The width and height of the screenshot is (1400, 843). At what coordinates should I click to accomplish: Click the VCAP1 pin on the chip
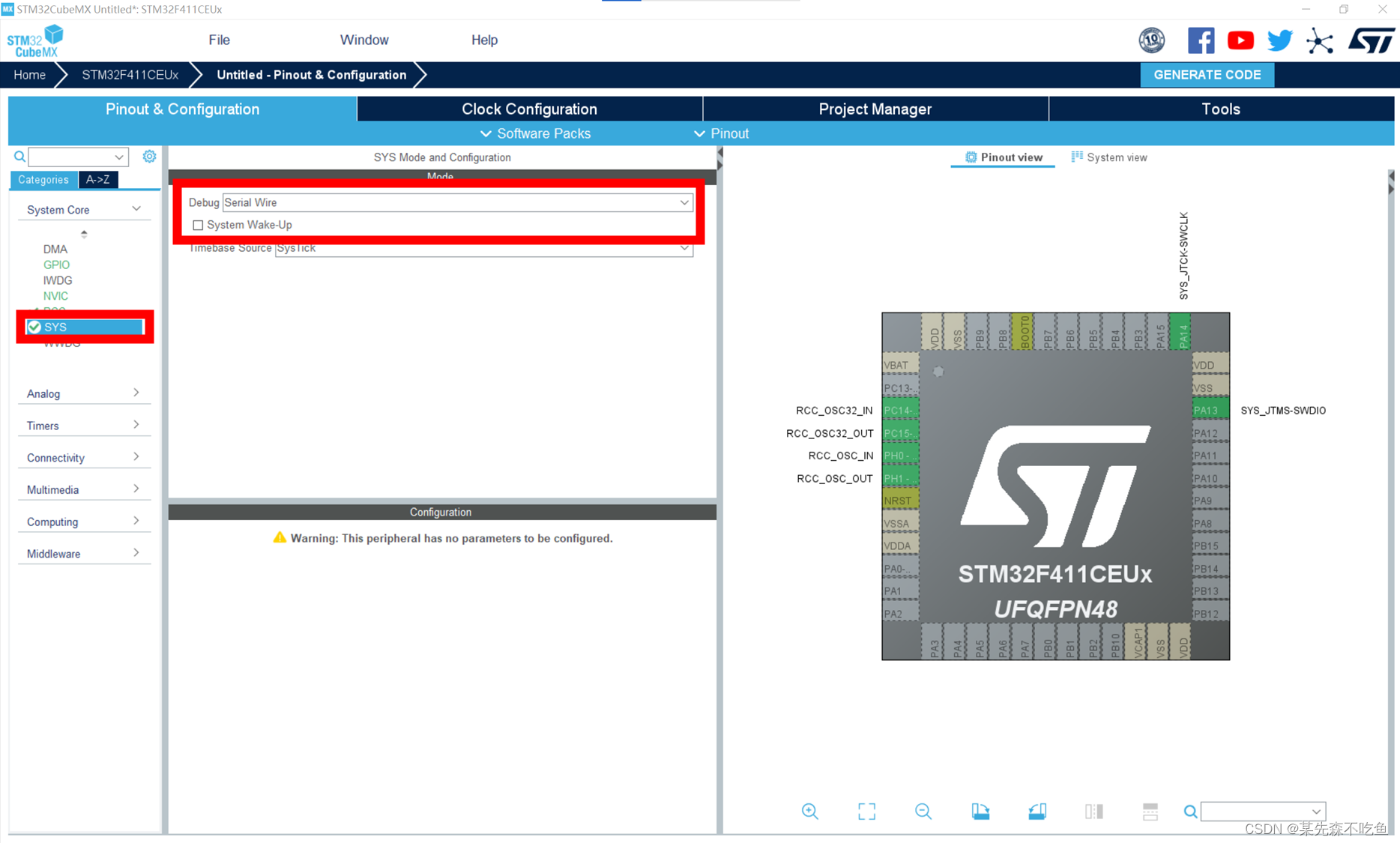coord(1137,642)
